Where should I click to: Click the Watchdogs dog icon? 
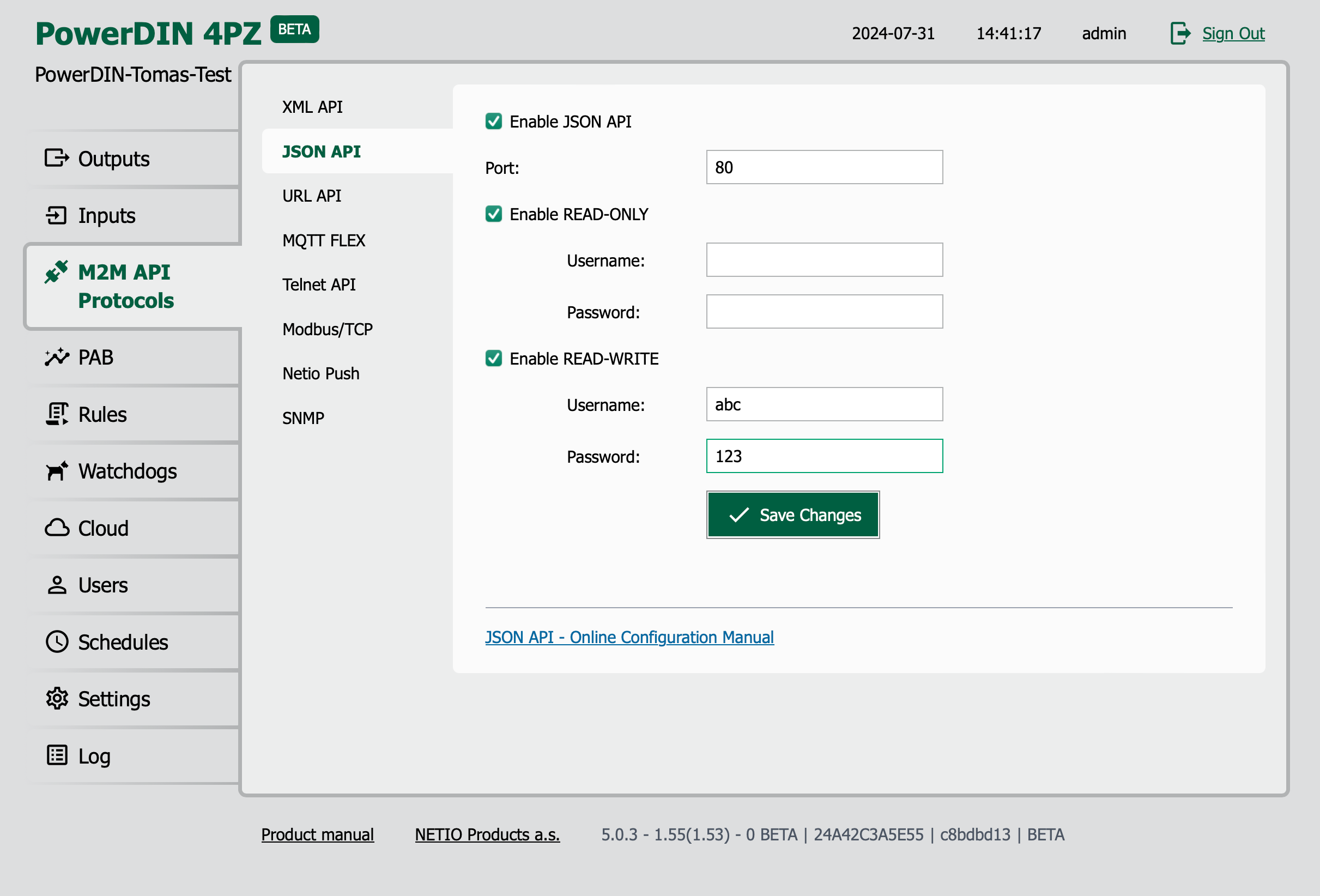57,471
